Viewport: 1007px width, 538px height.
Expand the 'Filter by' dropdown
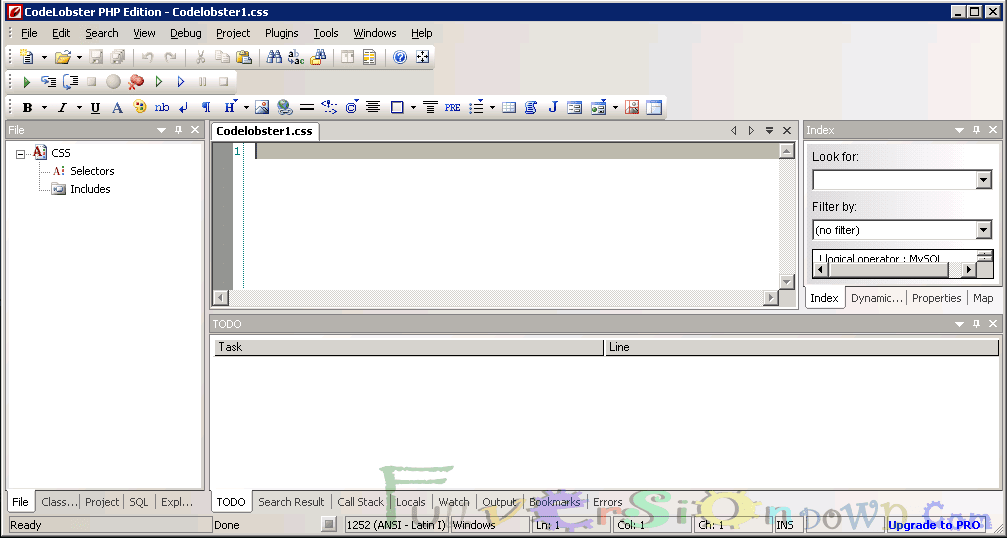983,230
